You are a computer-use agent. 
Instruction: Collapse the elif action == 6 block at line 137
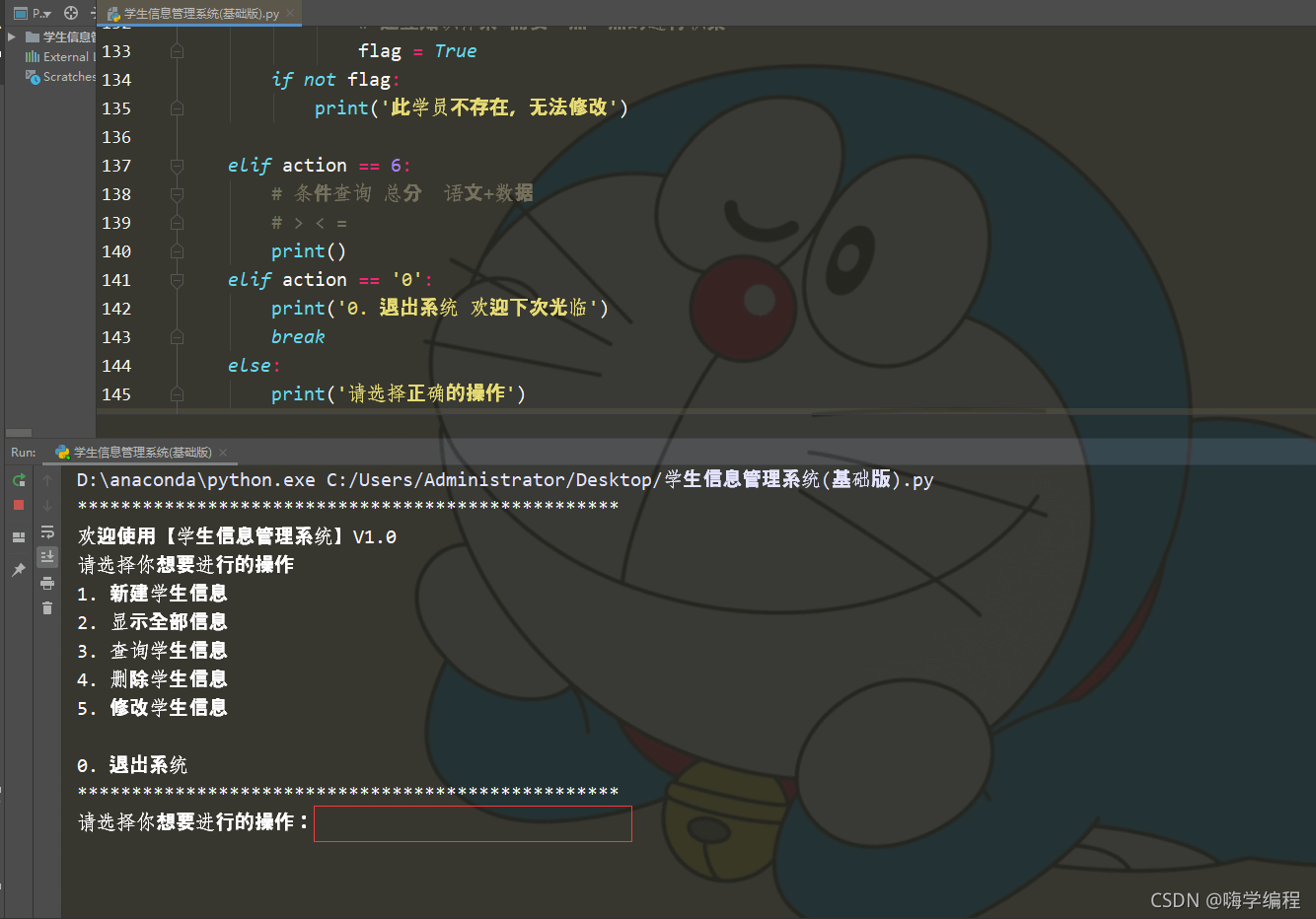[177, 166]
